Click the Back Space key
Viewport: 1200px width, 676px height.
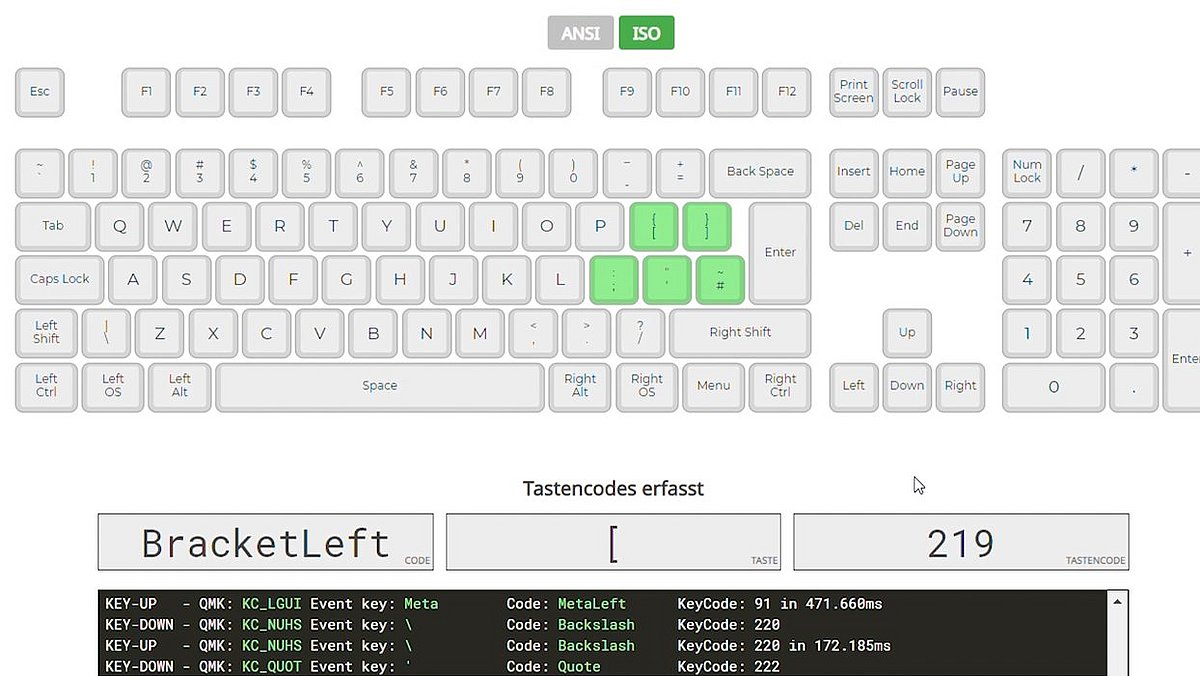[760, 172]
